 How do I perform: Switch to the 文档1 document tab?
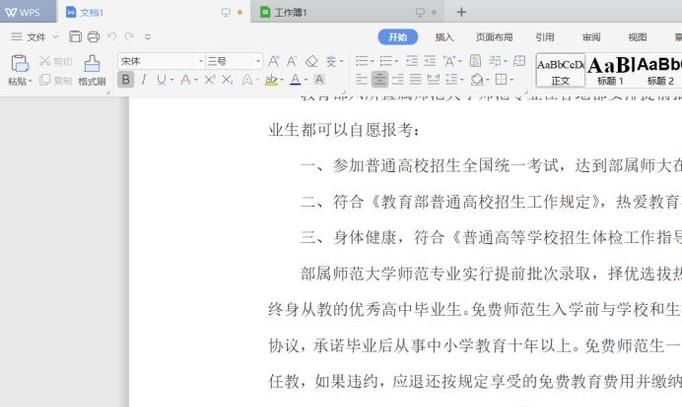coord(154,12)
